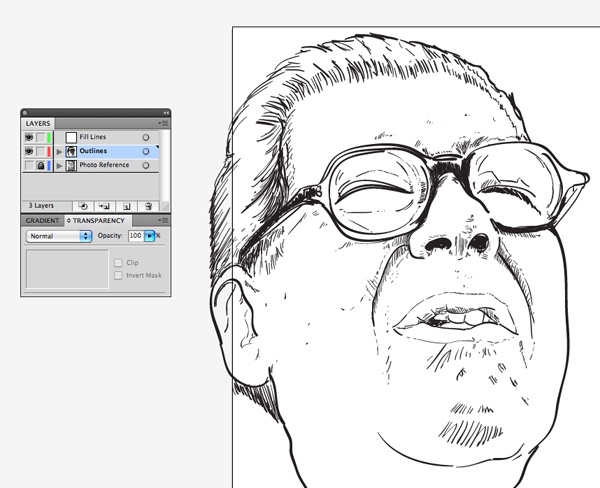600x488 pixels.
Task: Expand the Photo Reference layer contents
Action: (59, 165)
